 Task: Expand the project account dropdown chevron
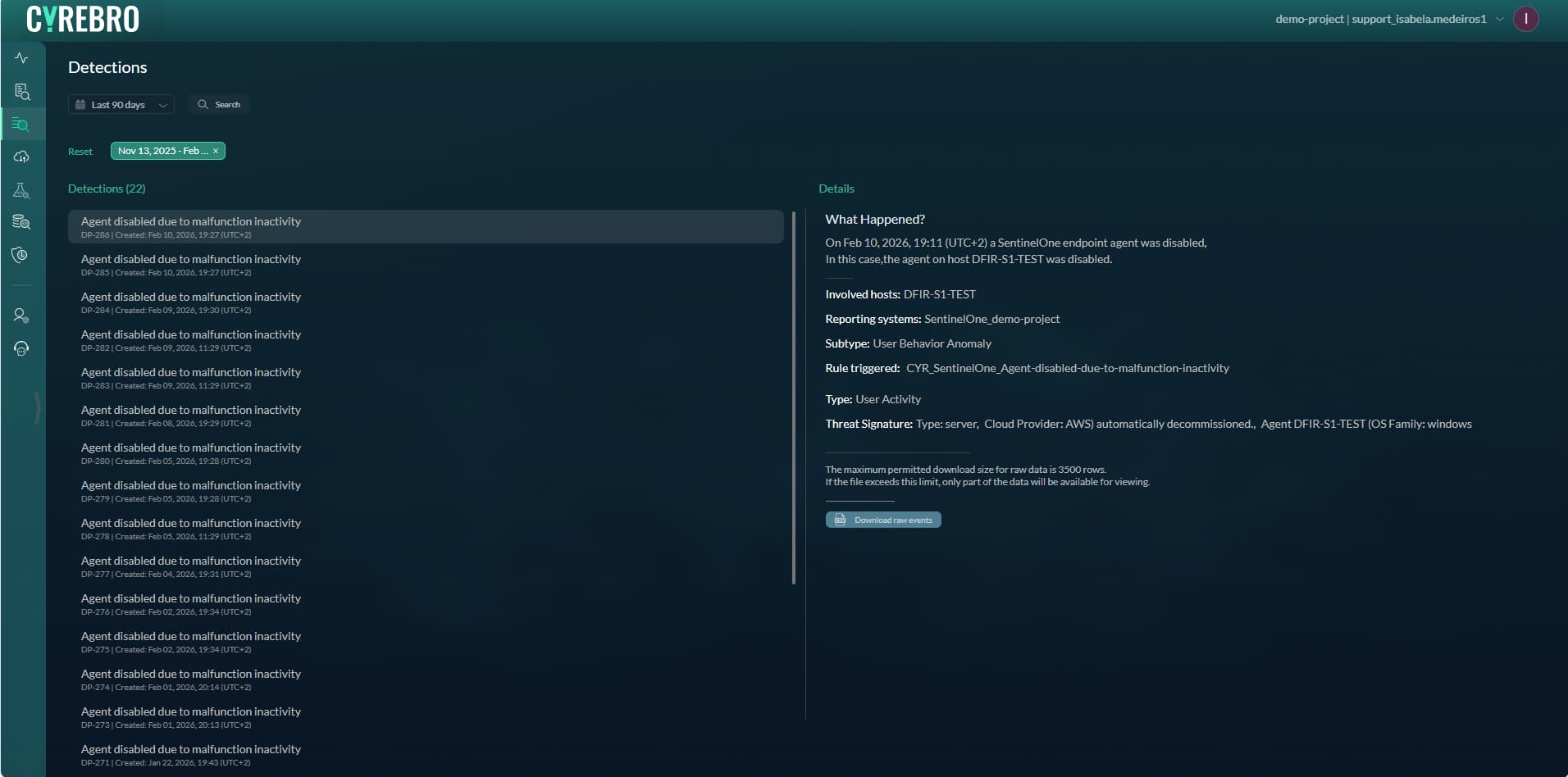(1500, 19)
